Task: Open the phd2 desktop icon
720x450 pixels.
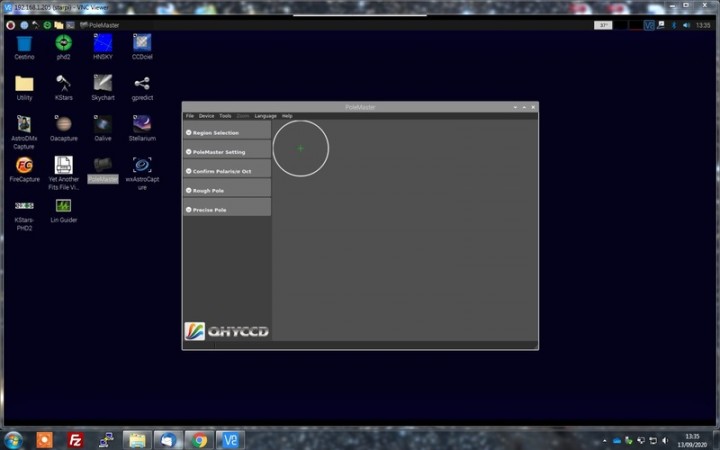Action: (63, 44)
